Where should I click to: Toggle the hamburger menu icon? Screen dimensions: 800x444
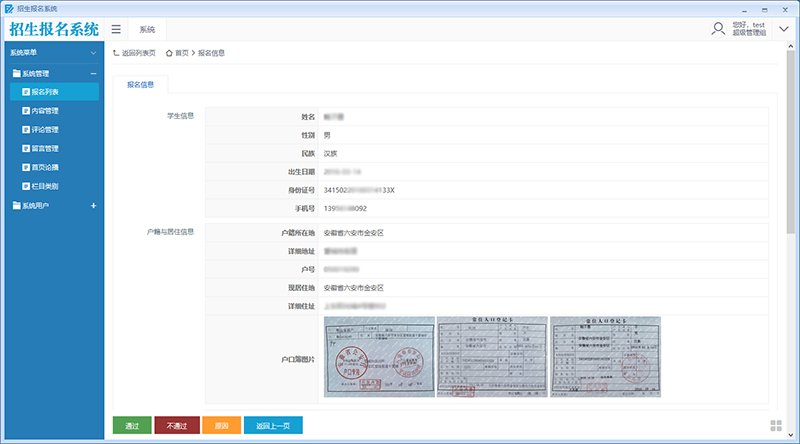pyautogui.click(x=116, y=30)
